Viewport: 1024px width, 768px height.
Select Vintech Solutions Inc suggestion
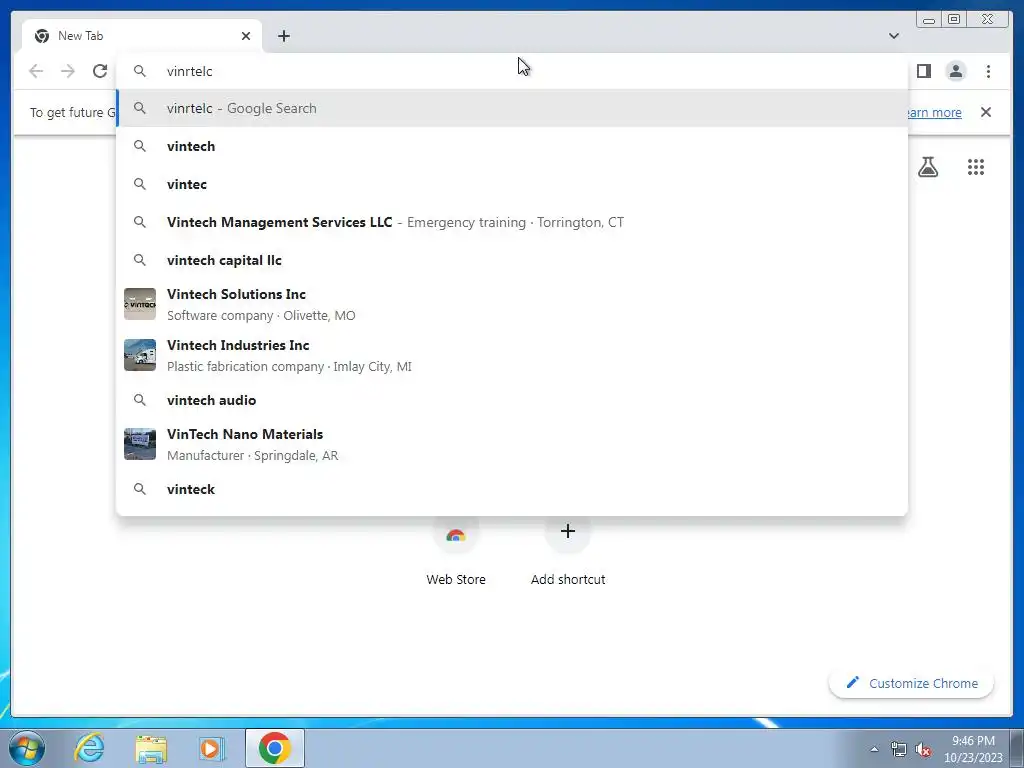pos(512,304)
